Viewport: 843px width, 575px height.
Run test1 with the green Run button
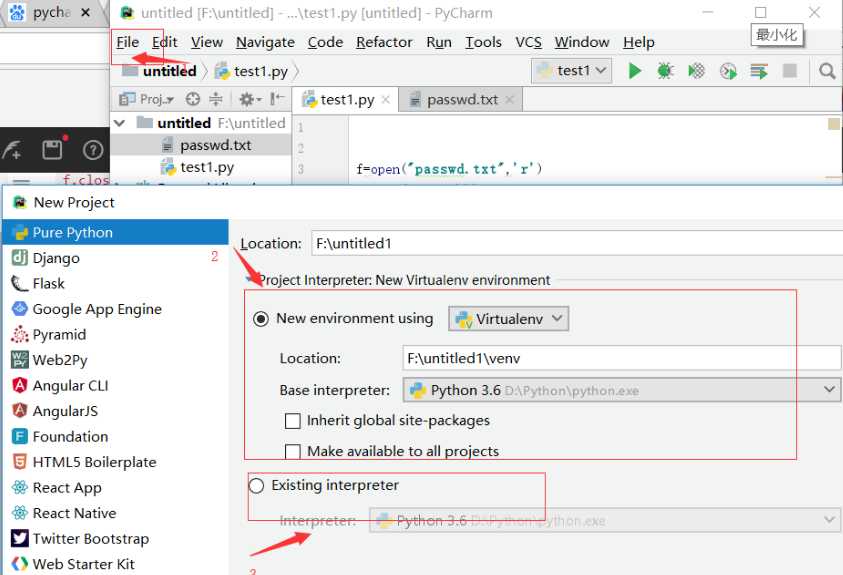[x=634, y=71]
